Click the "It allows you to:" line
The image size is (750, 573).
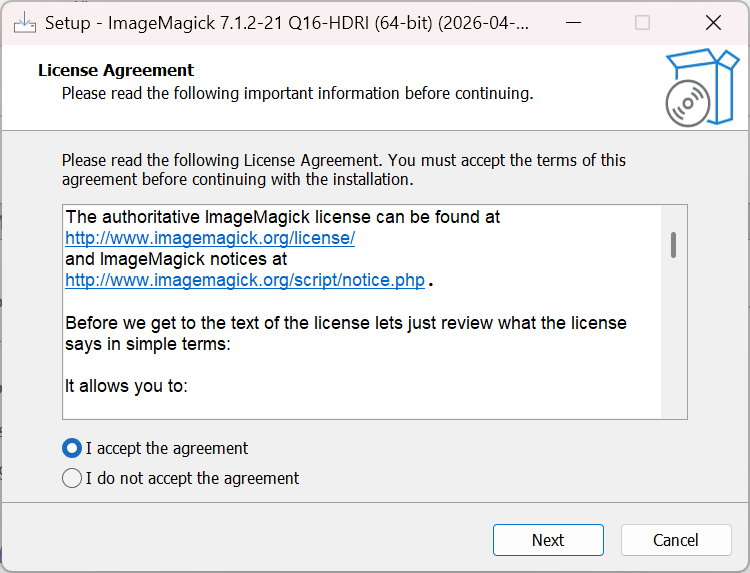(x=126, y=386)
